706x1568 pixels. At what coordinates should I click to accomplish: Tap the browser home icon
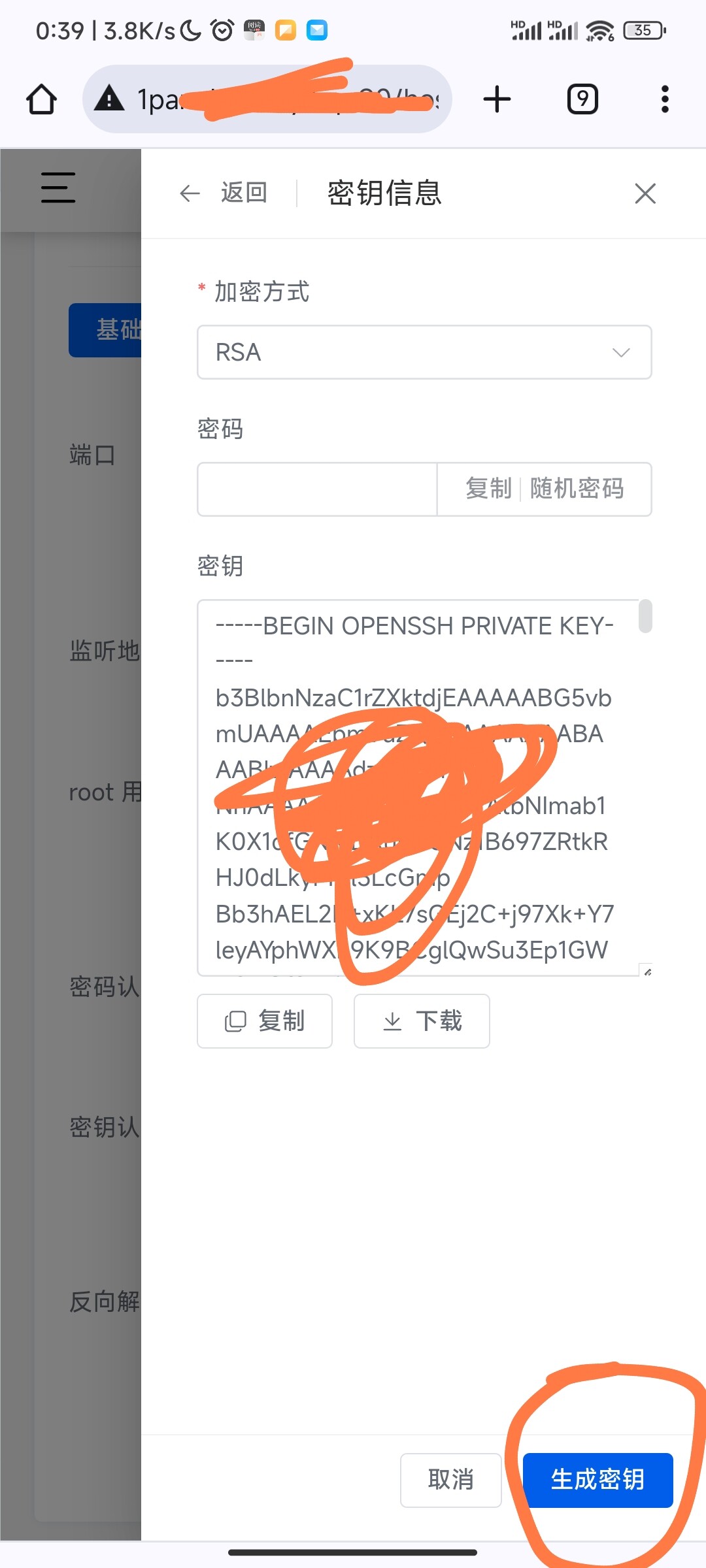pyautogui.click(x=41, y=99)
